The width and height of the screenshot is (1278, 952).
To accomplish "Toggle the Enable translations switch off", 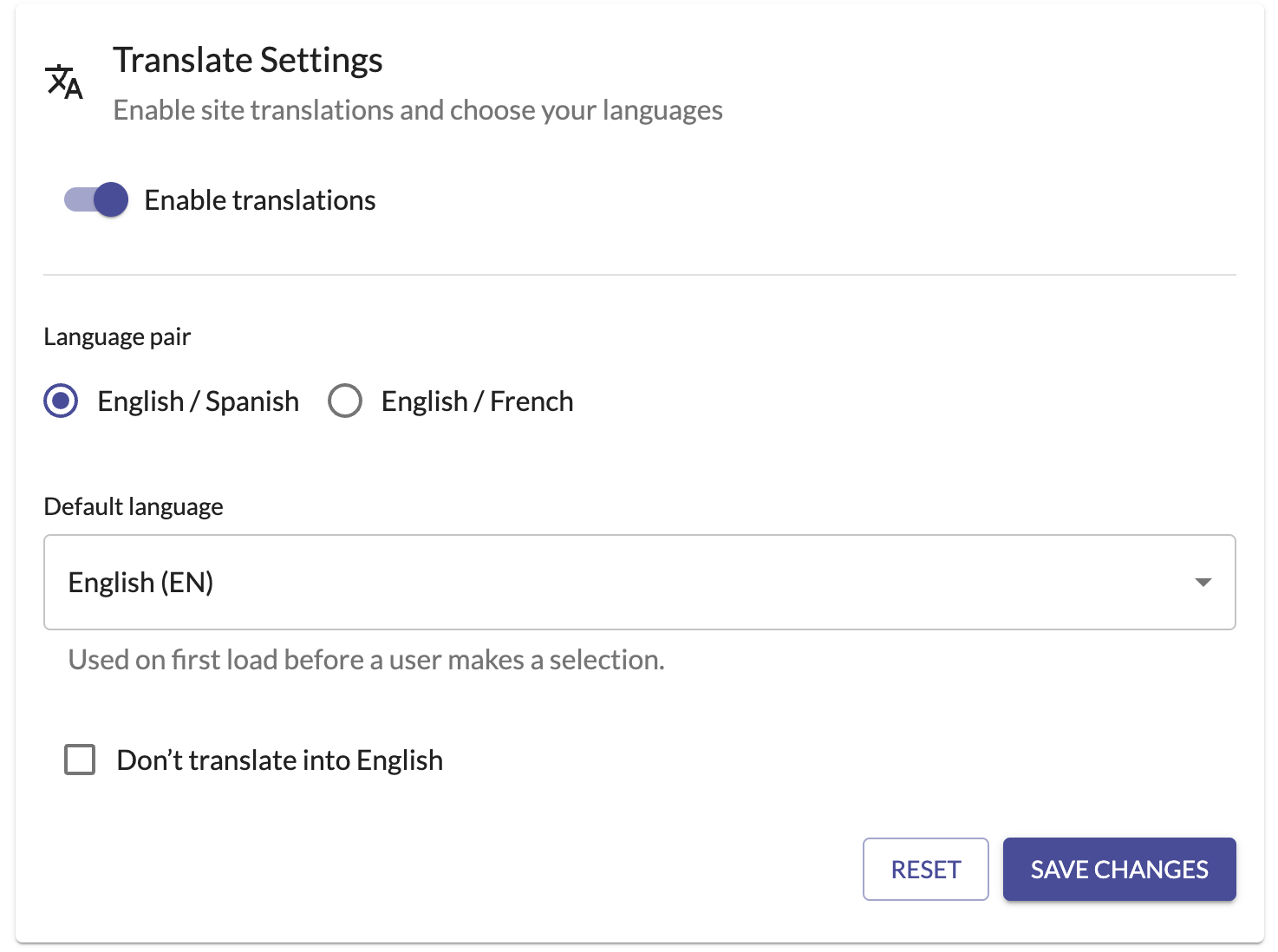I will (x=96, y=200).
